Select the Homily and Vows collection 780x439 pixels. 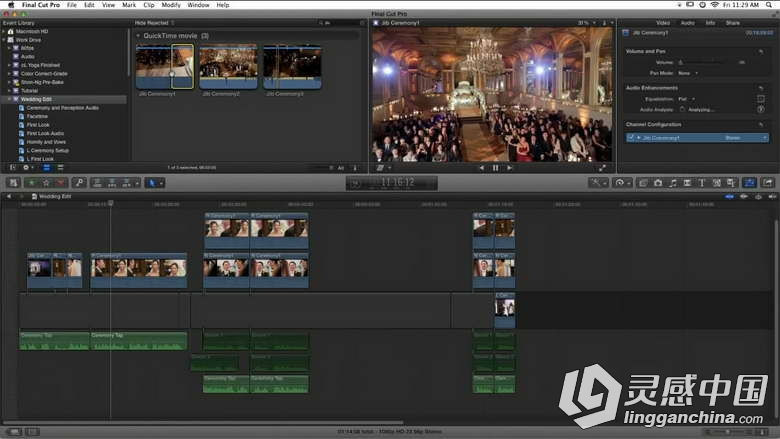pyautogui.click(x=46, y=142)
